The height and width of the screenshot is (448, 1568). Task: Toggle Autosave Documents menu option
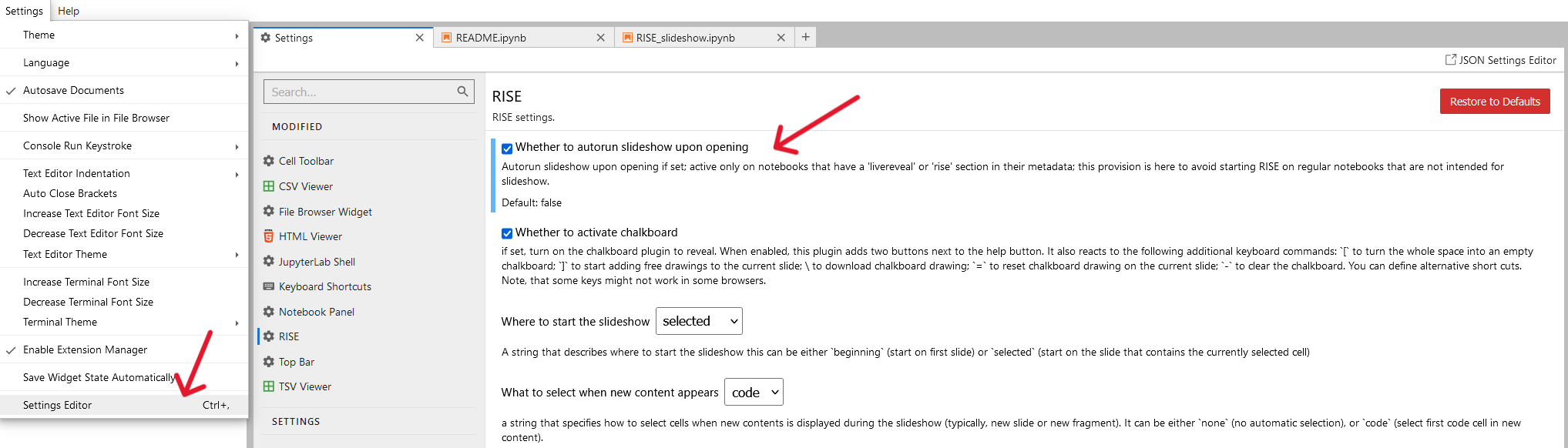pos(73,90)
